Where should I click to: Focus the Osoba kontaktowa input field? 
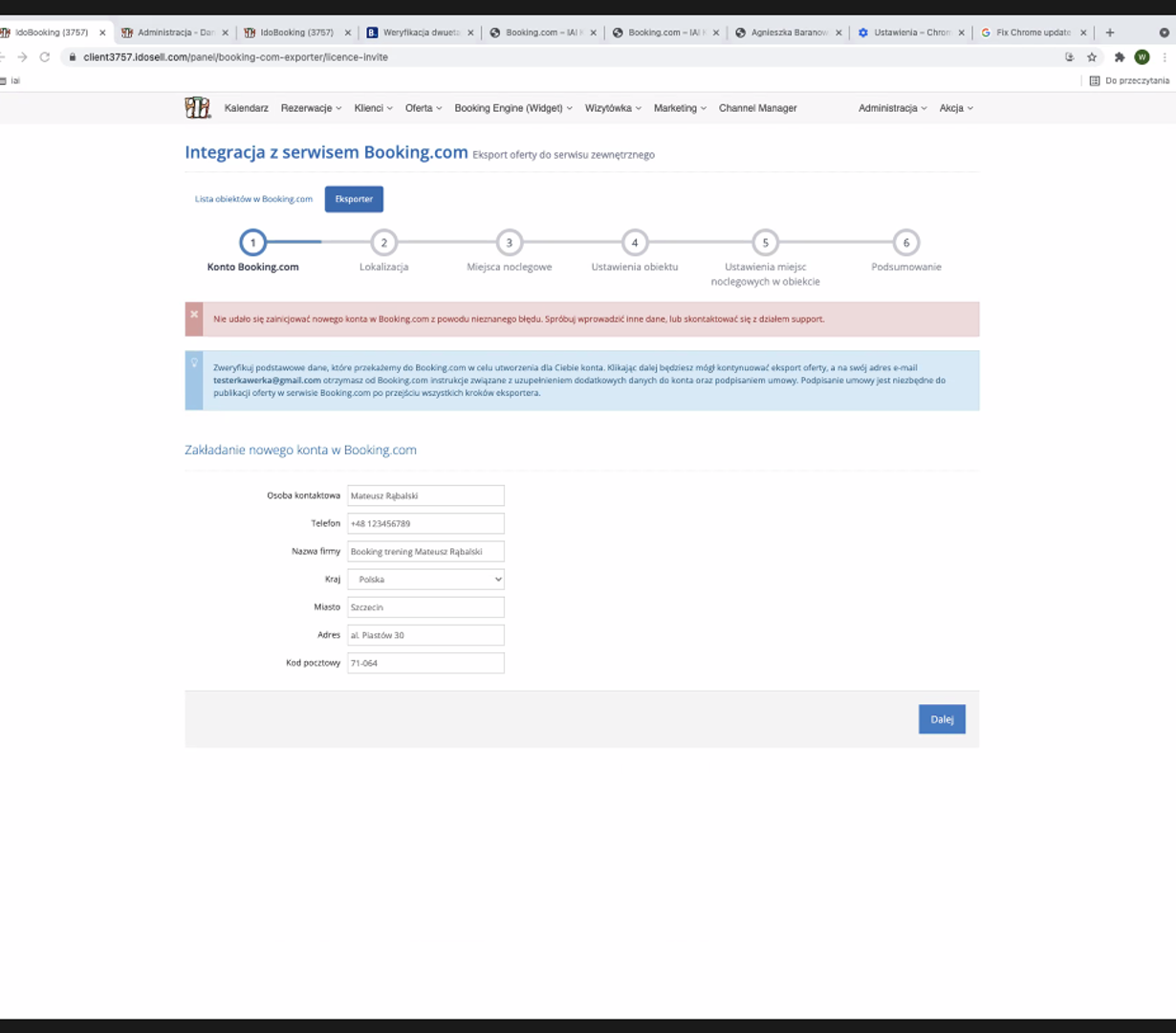[425, 495]
